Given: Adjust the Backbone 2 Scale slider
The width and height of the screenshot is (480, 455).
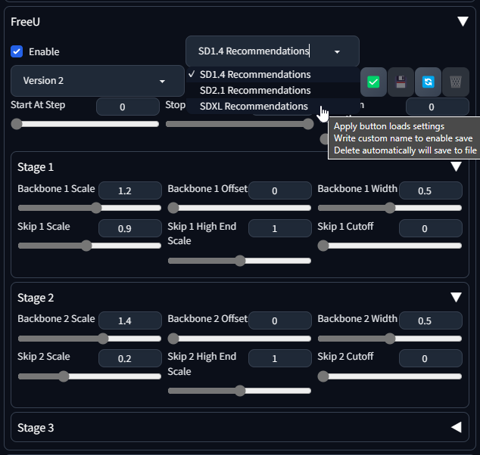Looking at the screenshot, I should (89, 339).
